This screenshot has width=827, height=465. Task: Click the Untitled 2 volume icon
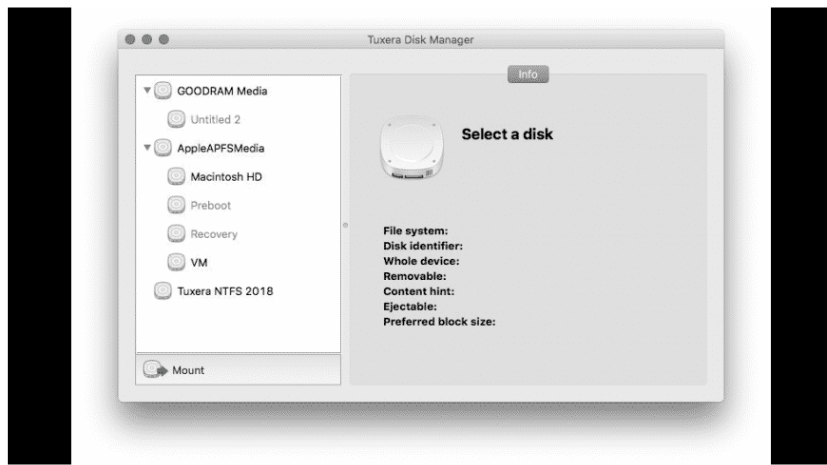tap(175, 120)
